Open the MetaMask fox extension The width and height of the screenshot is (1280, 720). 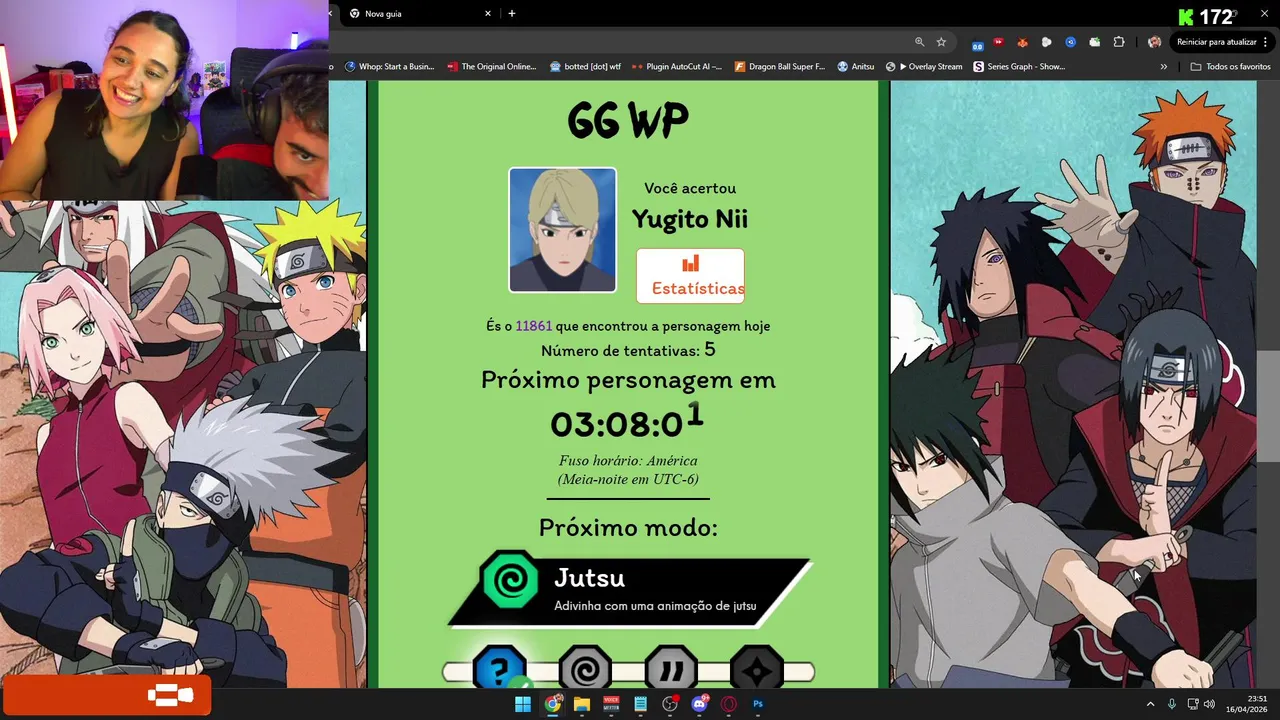coord(1022,42)
